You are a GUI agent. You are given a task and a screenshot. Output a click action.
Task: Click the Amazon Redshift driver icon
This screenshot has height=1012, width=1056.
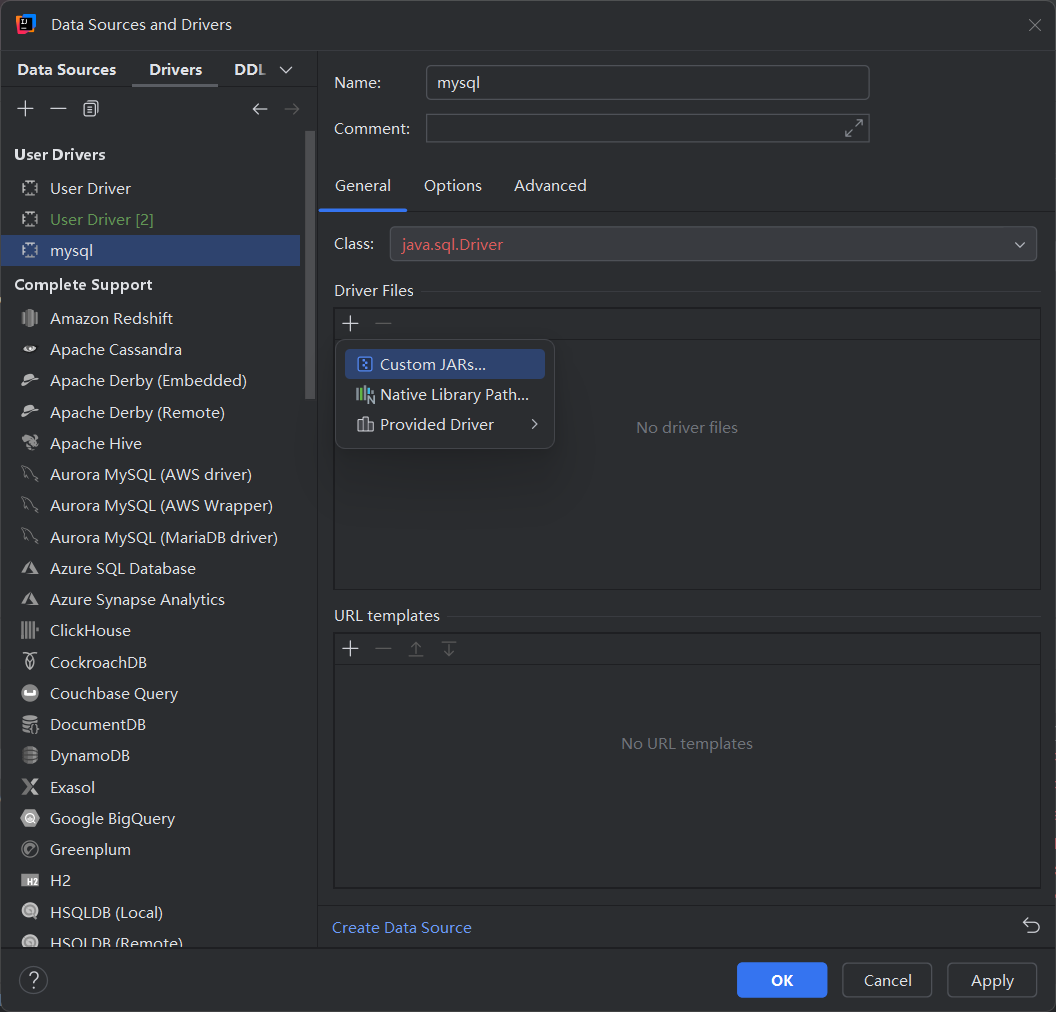tap(30, 318)
